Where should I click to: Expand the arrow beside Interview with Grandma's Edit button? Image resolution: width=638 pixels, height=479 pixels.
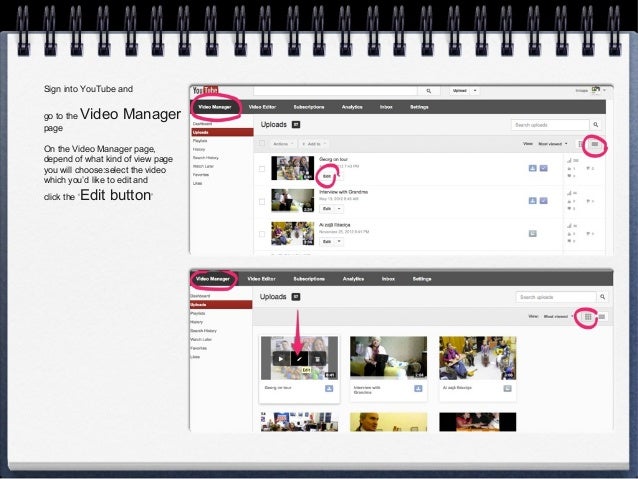click(339, 209)
